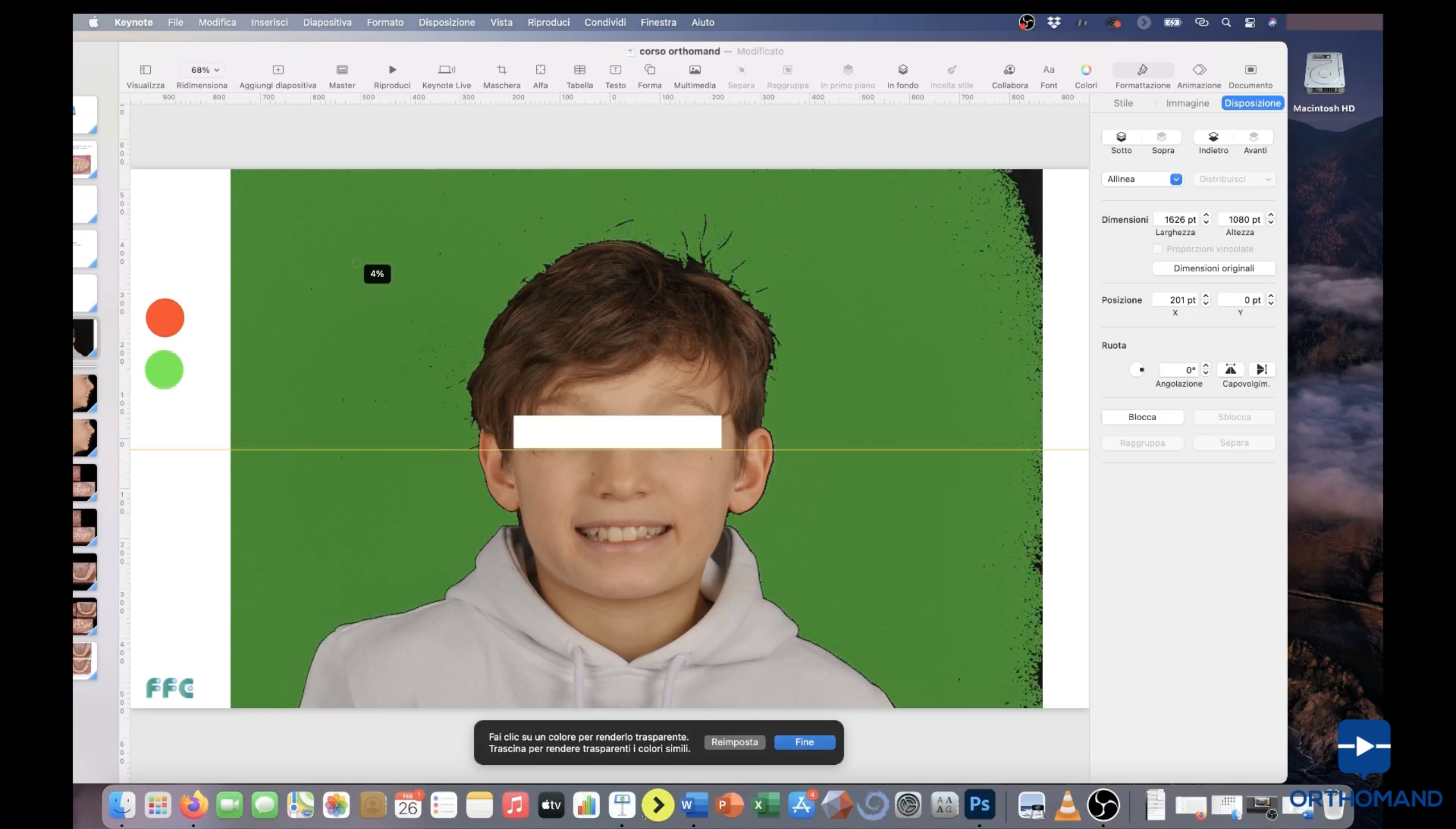Click the Maschera crop tool icon
The height and width of the screenshot is (829, 1456).
(x=501, y=70)
